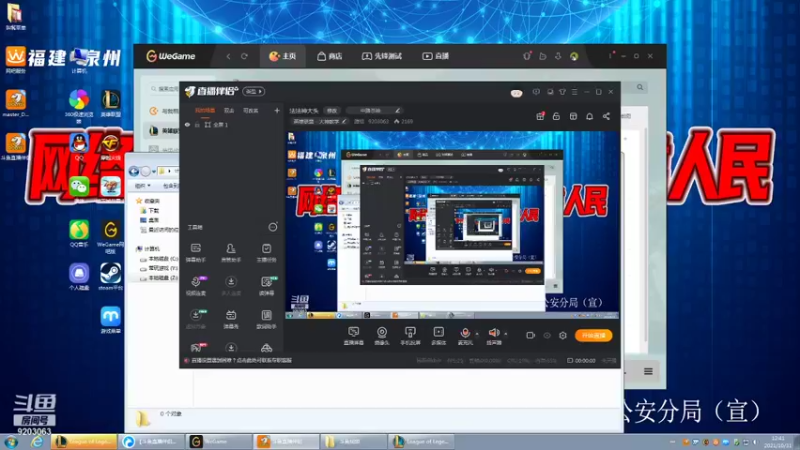This screenshot has height=450, width=800.
Task: Click the unlock padlock icon in stream toolbar
Action: point(556,116)
